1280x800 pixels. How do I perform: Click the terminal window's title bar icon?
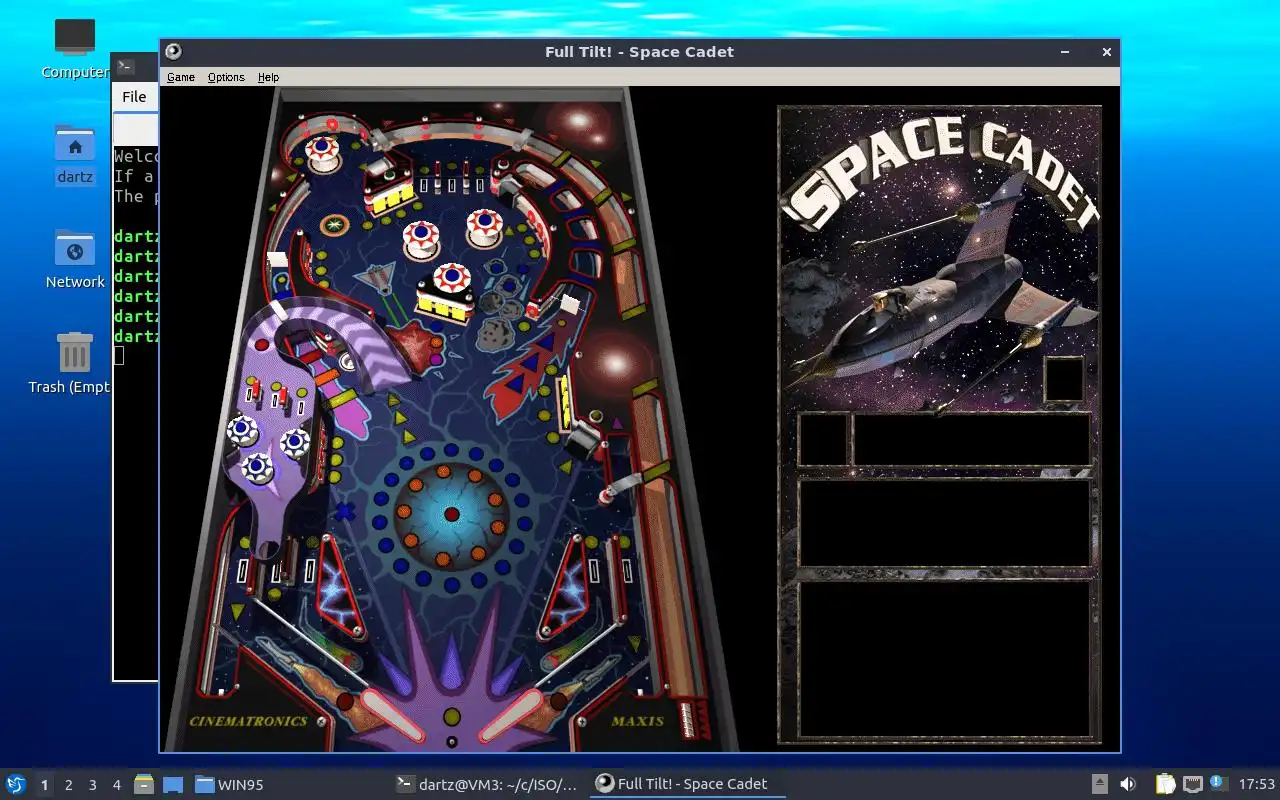pos(125,67)
